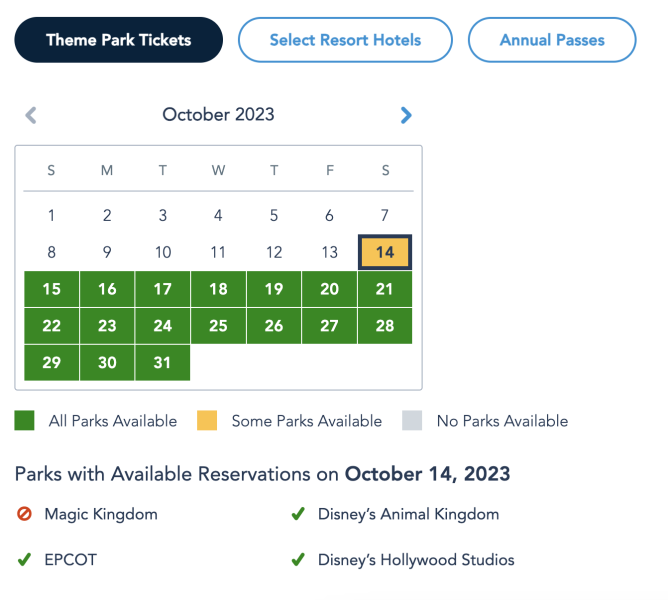Image resolution: width=668 pixels, height=600 pixels.
Task: Choose October 15 in the calendar
Action: pos(52,289)
